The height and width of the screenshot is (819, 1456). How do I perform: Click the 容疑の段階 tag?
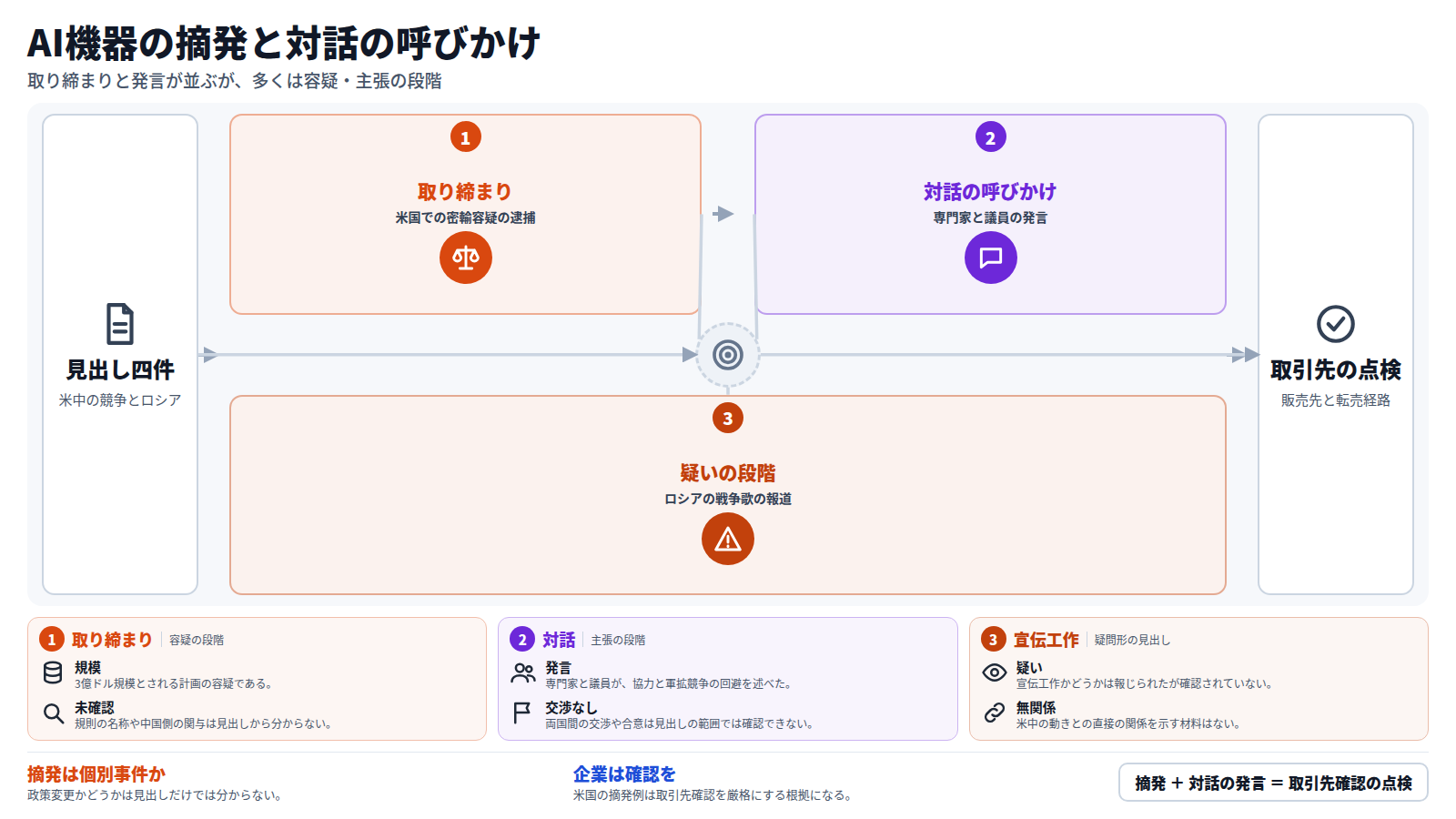tap(197, 640)
